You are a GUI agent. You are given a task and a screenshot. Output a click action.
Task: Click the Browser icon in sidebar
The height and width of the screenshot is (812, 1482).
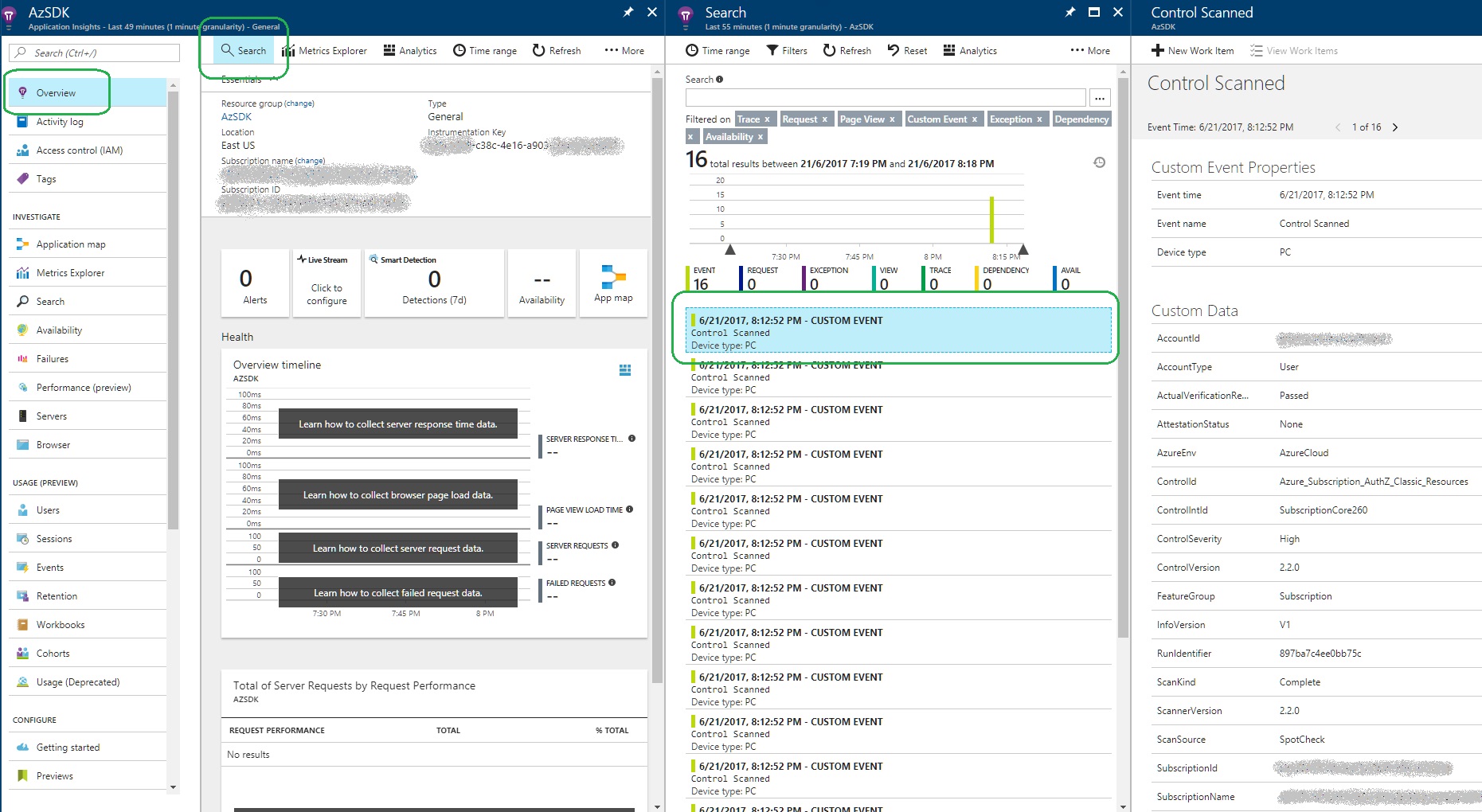tap(22, 445)
